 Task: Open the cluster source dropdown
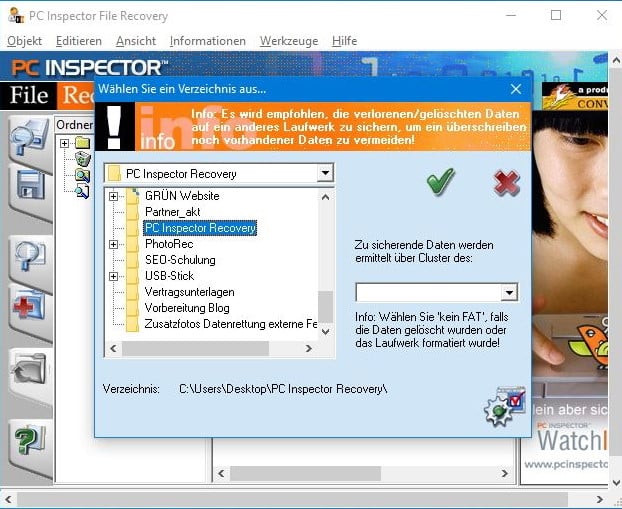[509, 293]
